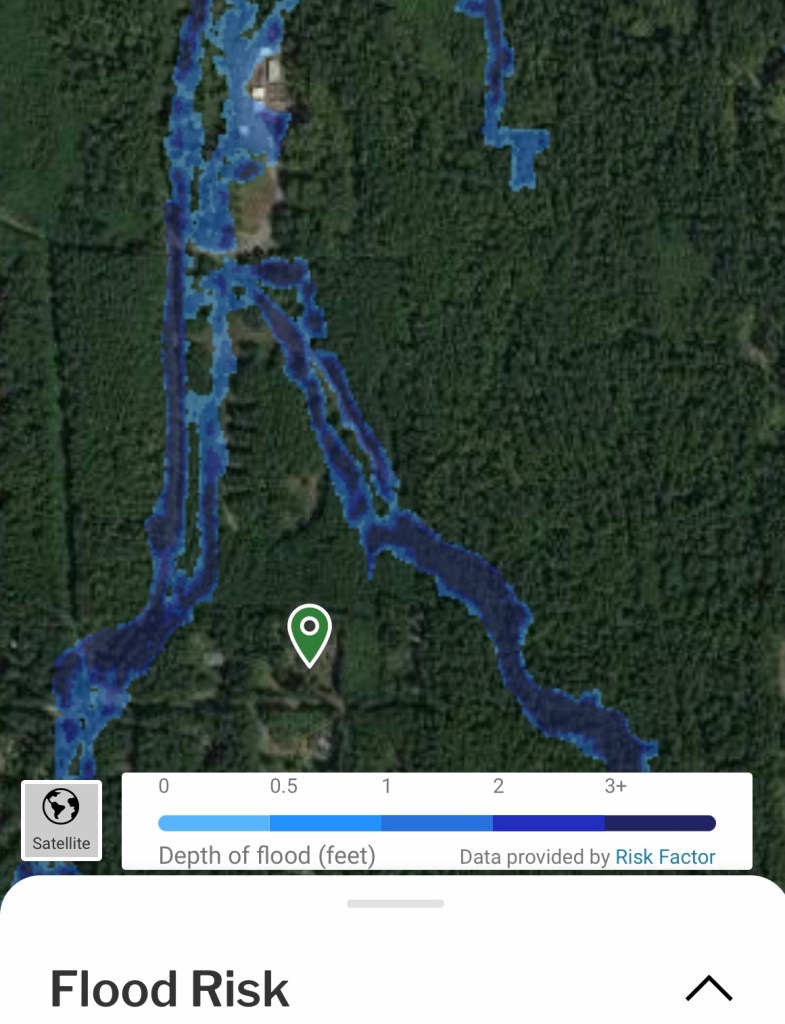Viewport: 785px width, 1024px height.
Task: Select the darkest 3+ feet legend segment
Action: [660, 823]
